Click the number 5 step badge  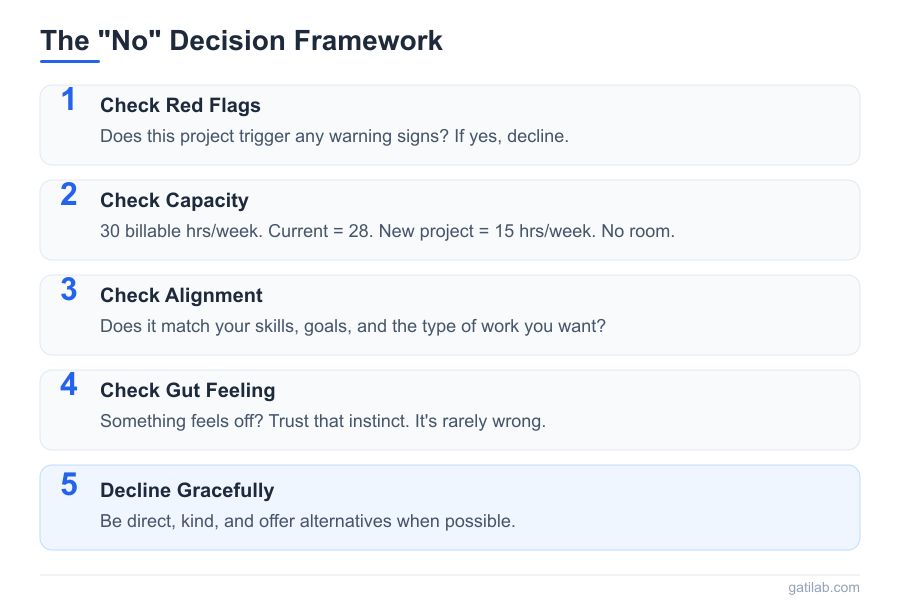(68, 485)
